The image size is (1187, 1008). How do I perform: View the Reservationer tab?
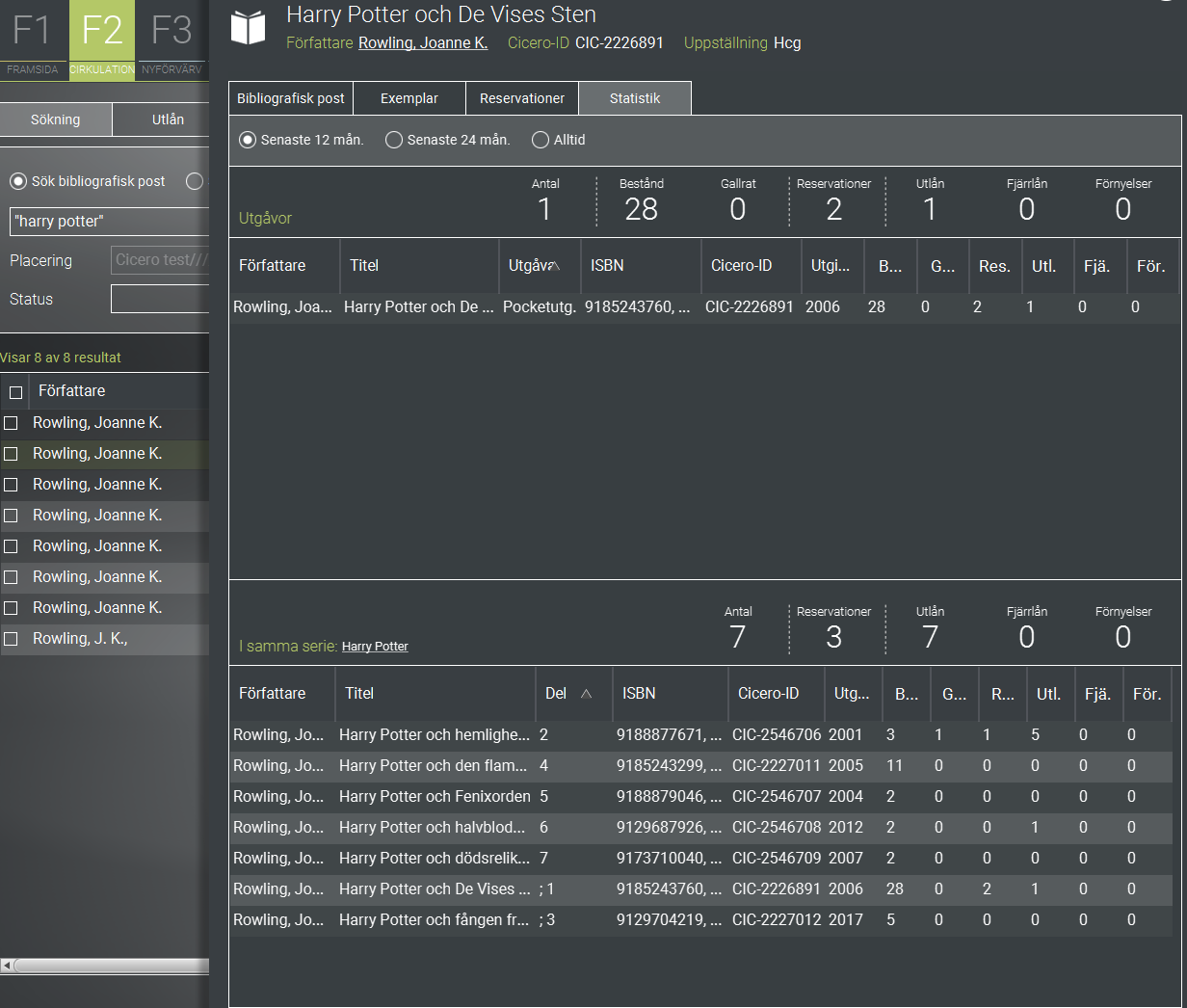coord(522,98)
